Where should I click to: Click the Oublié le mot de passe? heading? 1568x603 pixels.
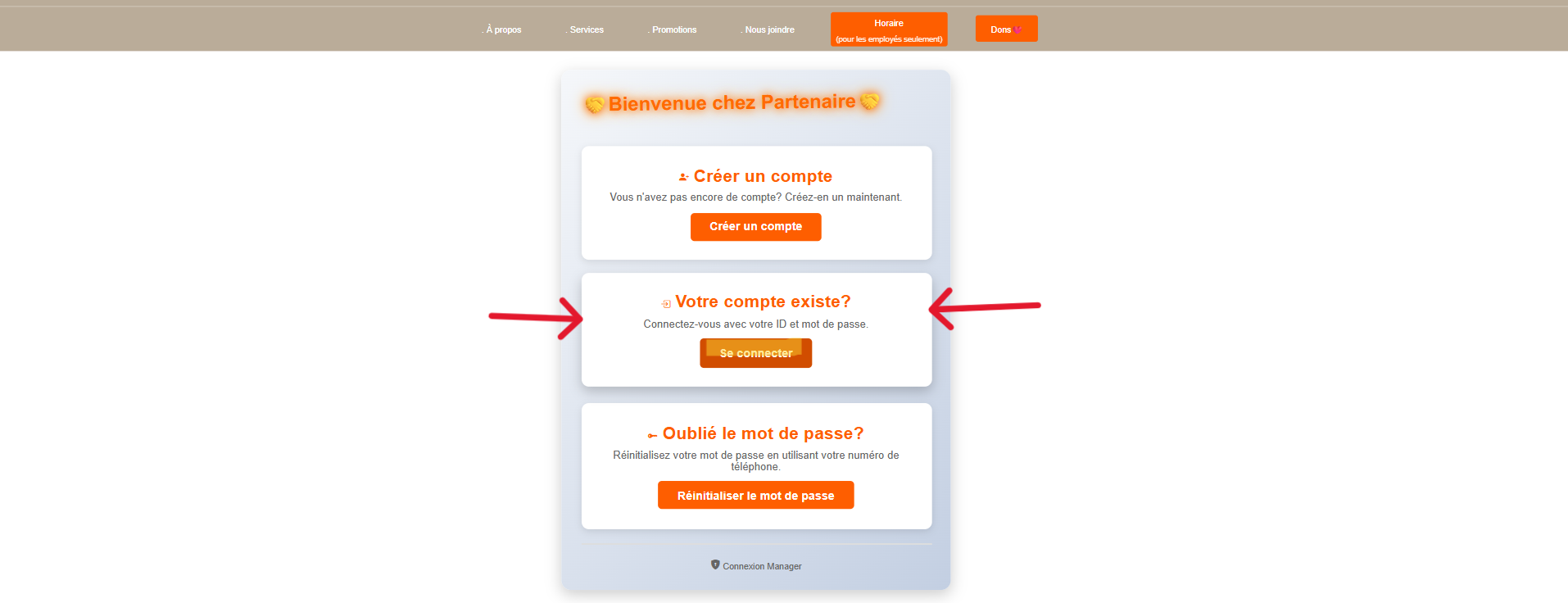pos(763,433)
